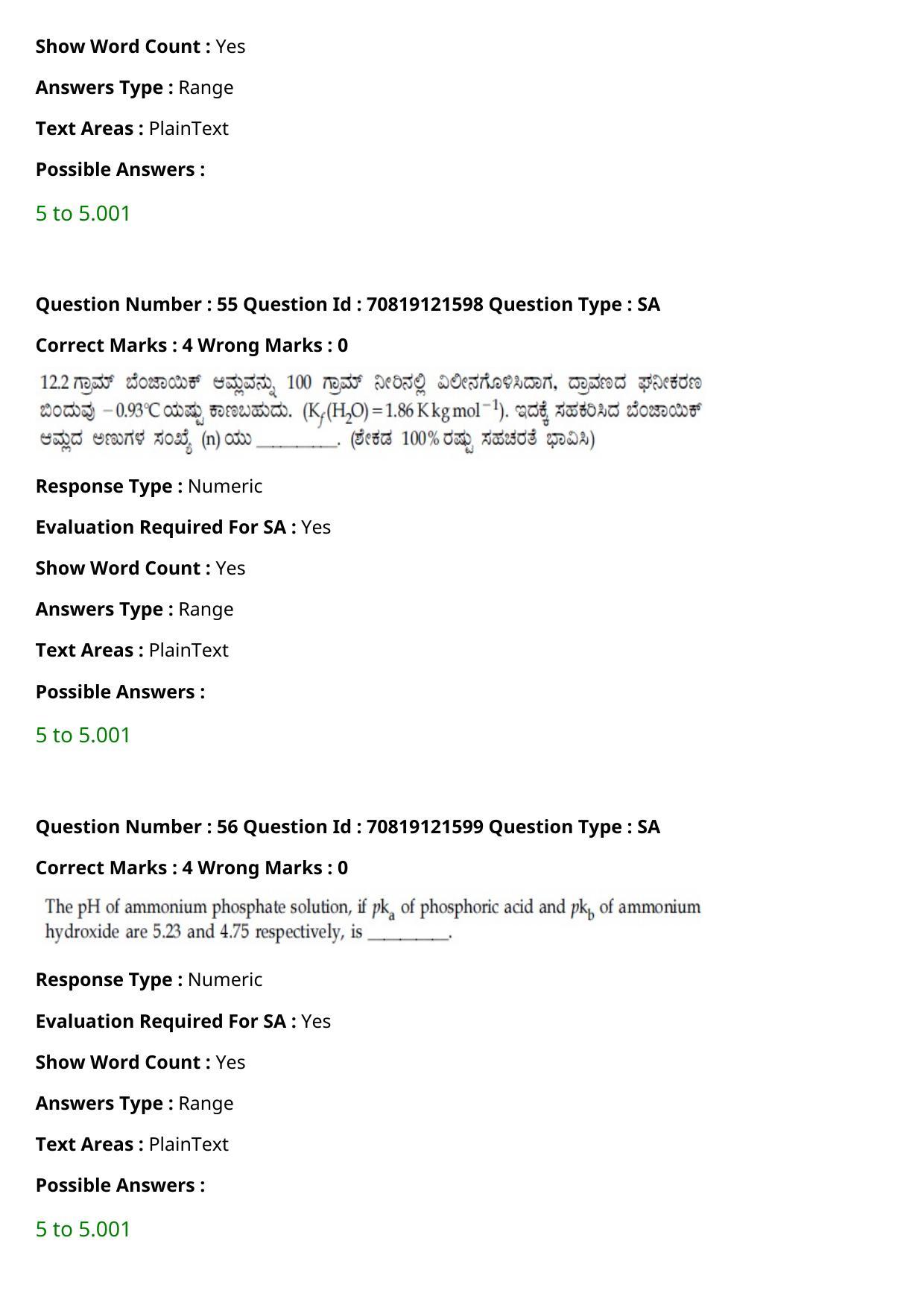The height and width of the screenshot is (1308, 924).
Task: Click Answers Type Range under Question 55
Action: click(x=134, y=609)
